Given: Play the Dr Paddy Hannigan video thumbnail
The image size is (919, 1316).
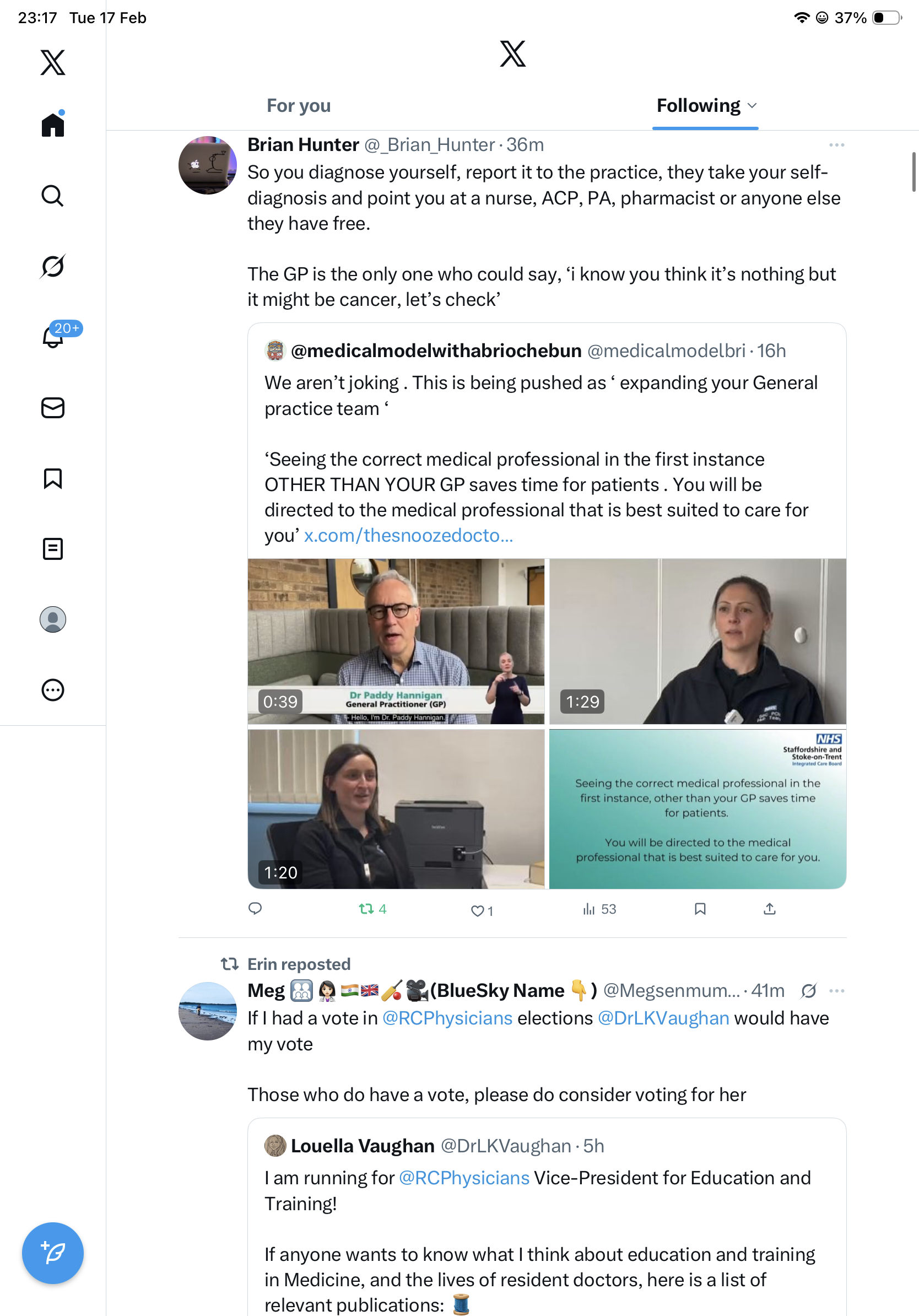Looking at the screenshot, I should [x=396, y=641].
